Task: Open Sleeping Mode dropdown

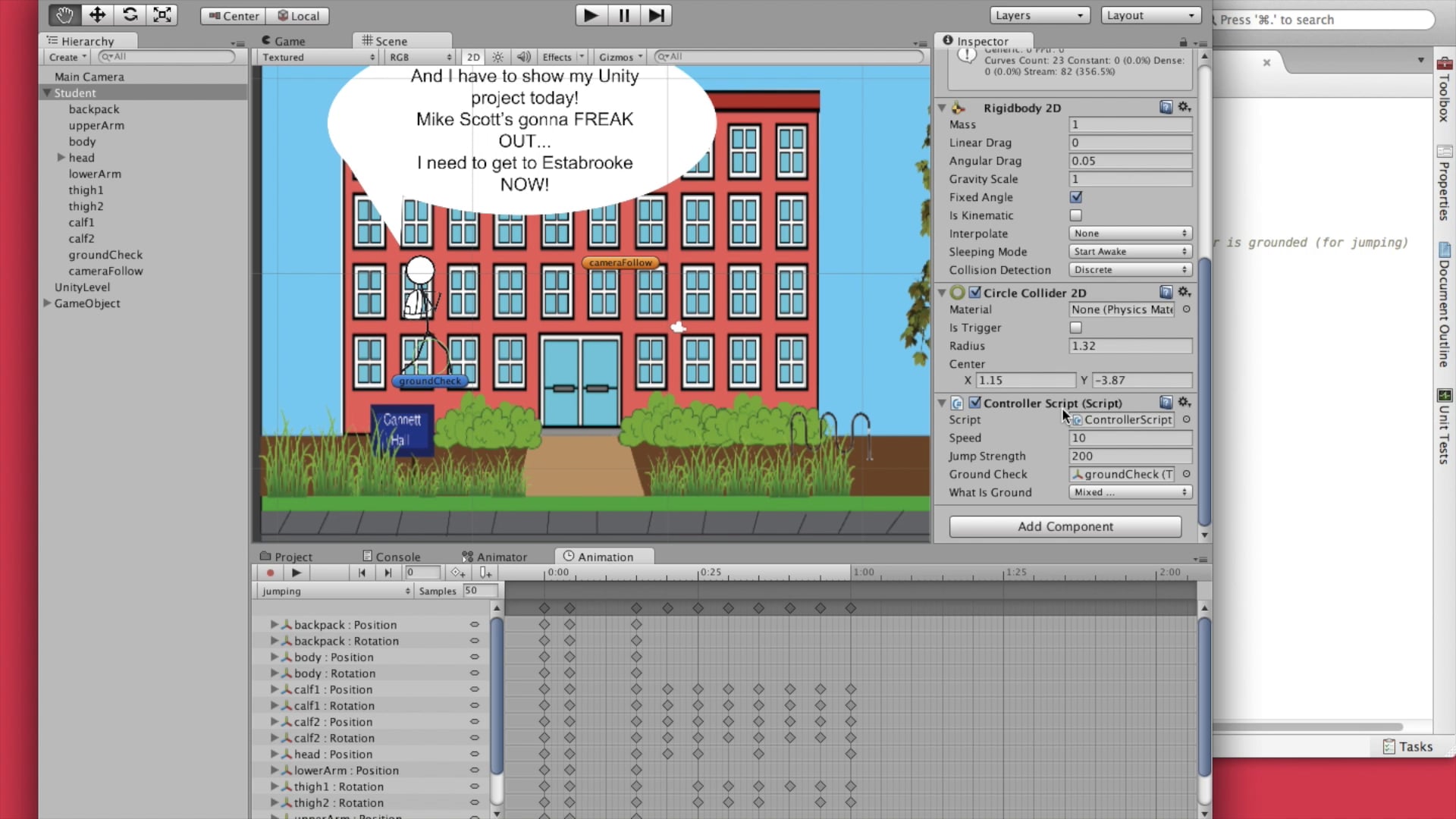Action: (1131, 252)
